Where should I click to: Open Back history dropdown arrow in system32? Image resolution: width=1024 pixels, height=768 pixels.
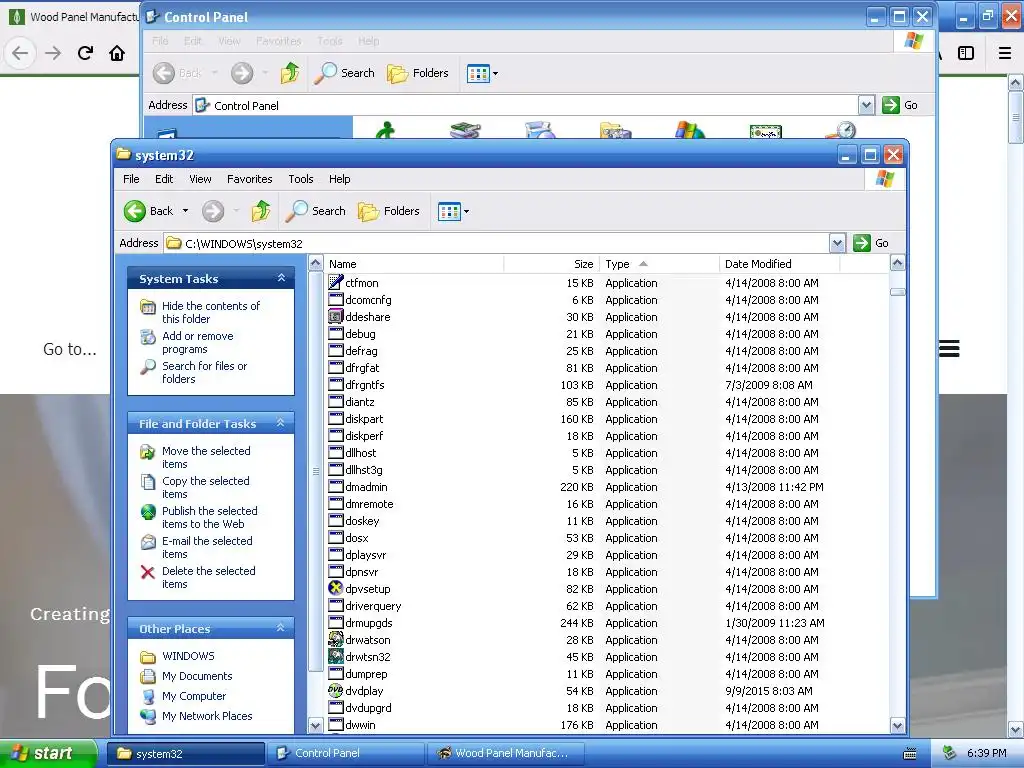[x=185, y=211]
